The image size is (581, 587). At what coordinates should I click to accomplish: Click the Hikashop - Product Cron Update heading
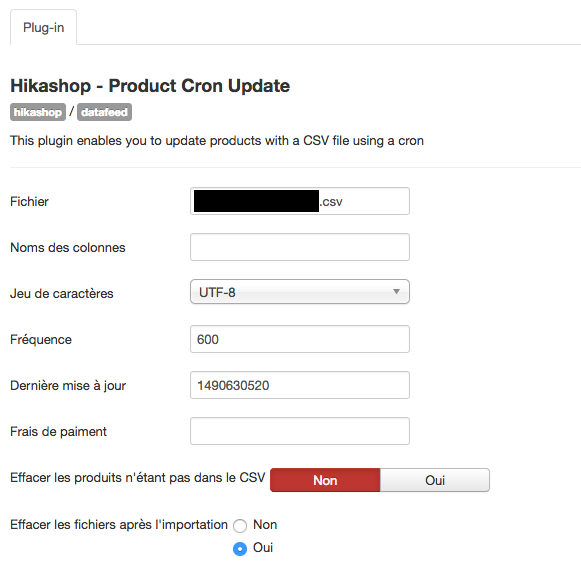(x=150, y=86)
